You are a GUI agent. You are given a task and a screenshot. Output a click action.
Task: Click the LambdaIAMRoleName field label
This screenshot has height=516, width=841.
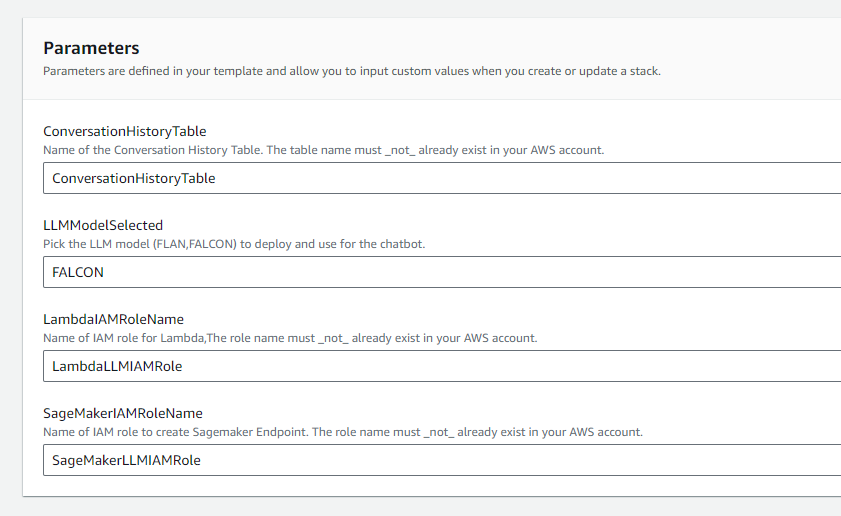[x=114, y=319]
